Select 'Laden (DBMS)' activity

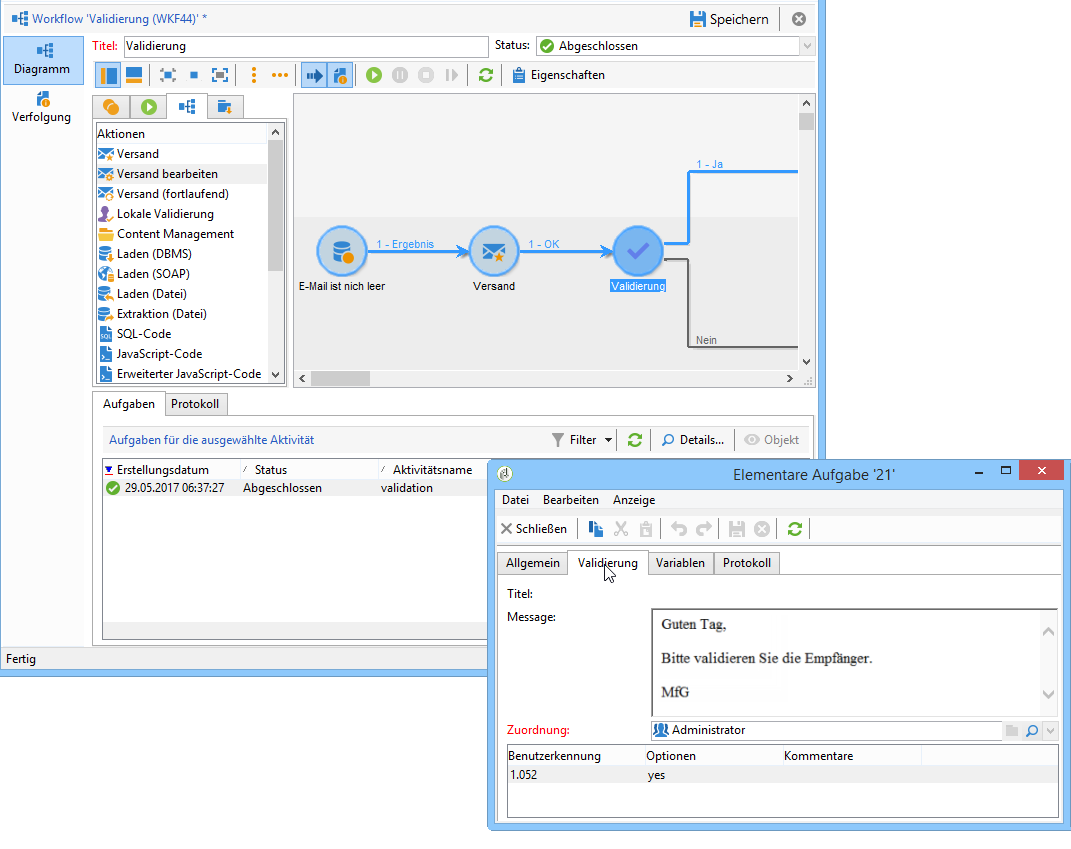pyautogui.click(x=182, y=253)
